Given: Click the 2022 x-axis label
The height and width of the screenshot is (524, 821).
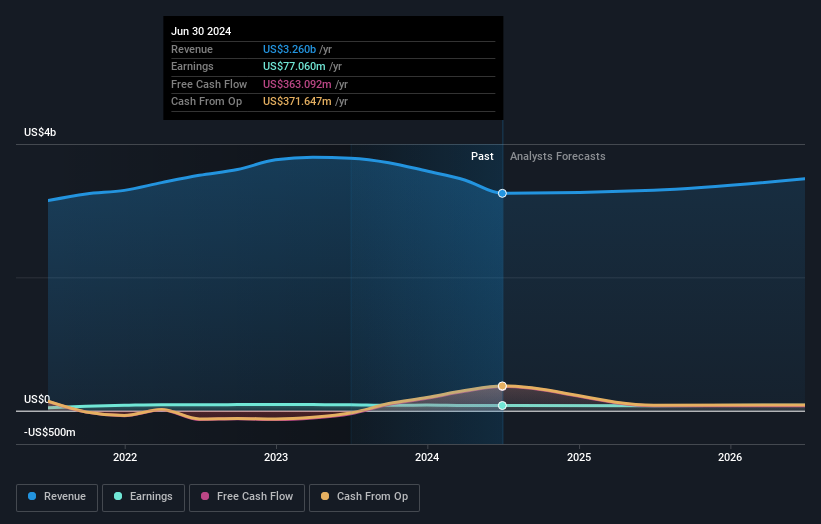Looking at the screenshot, I should (125, 457).
